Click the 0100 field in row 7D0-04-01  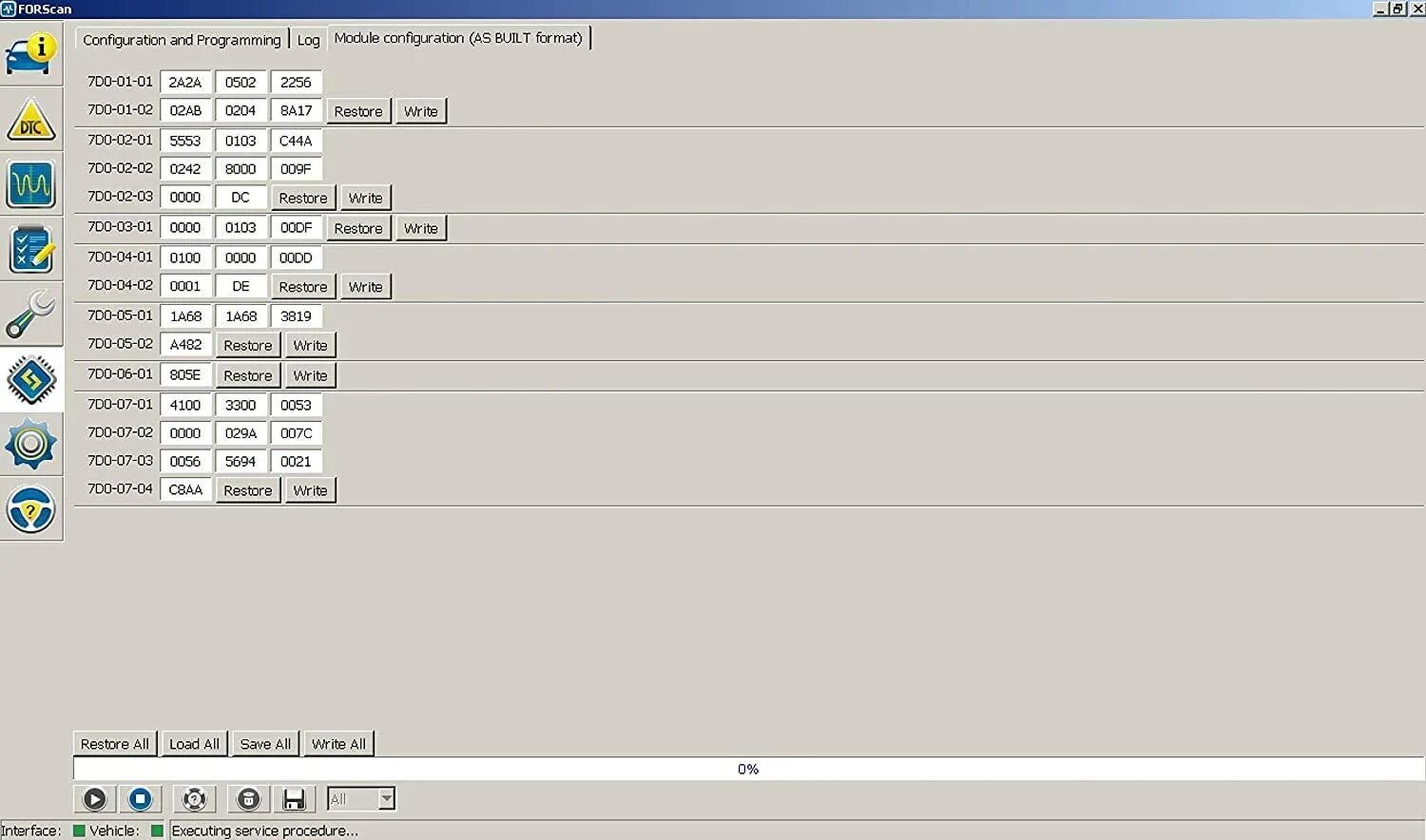tap(185, 258)
